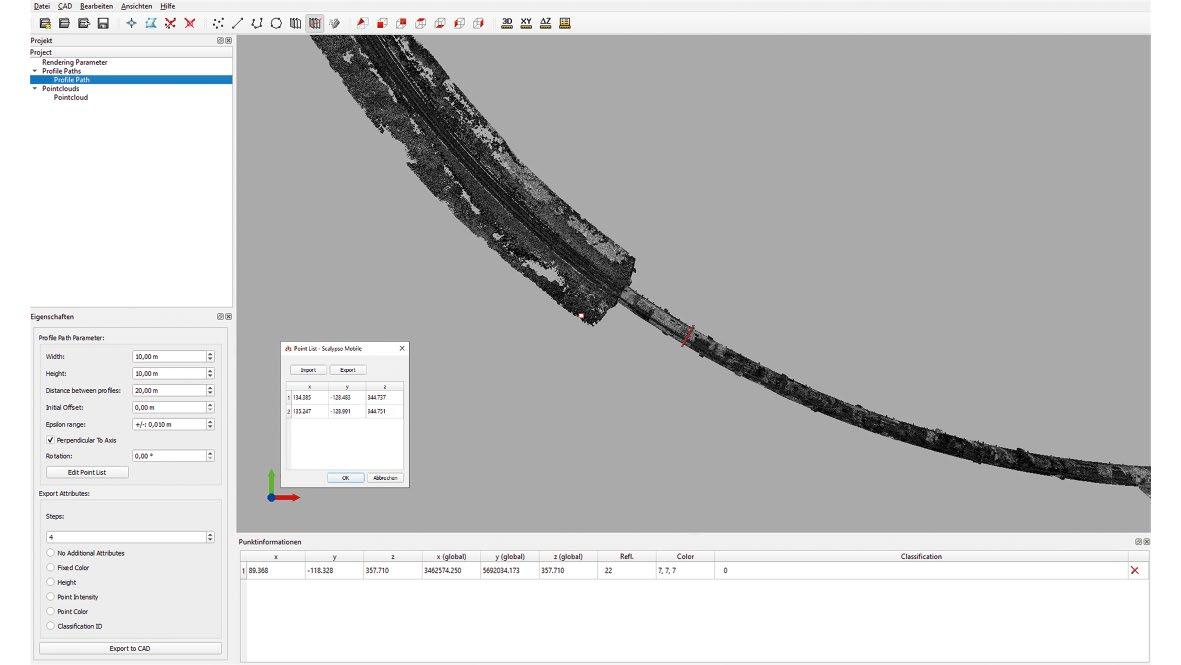This screenshot has height=665, width=1181.
Task: Click the save disk icon in the toolbar
Action: tap(103, 23)
